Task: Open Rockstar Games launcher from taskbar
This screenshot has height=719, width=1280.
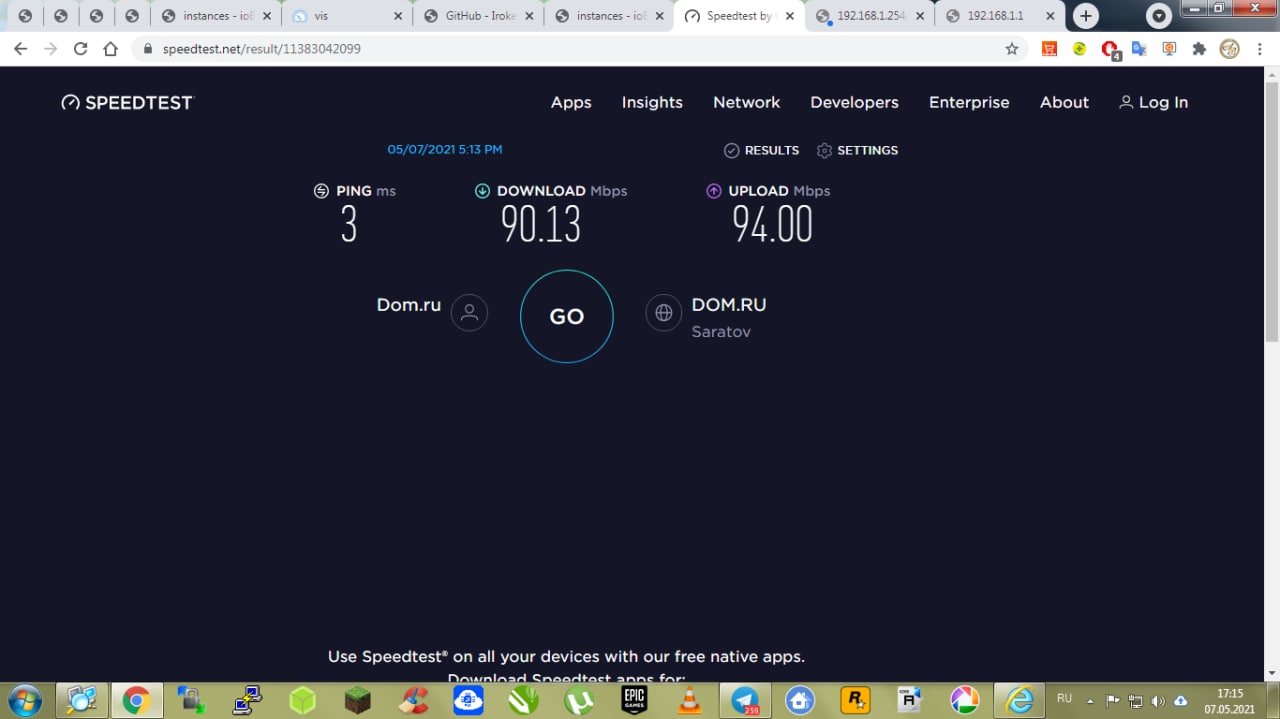Action: coord(855,700)
